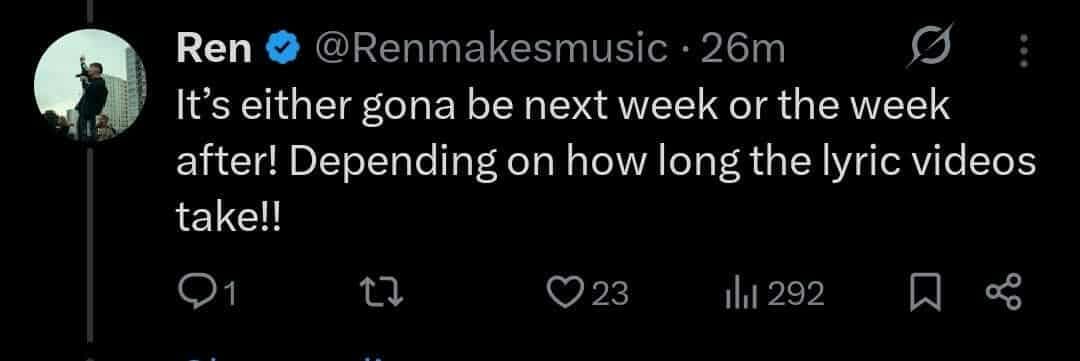Repost this tweet via the retweet arrows
The image size is (1080, 361).
click(381, 295)
